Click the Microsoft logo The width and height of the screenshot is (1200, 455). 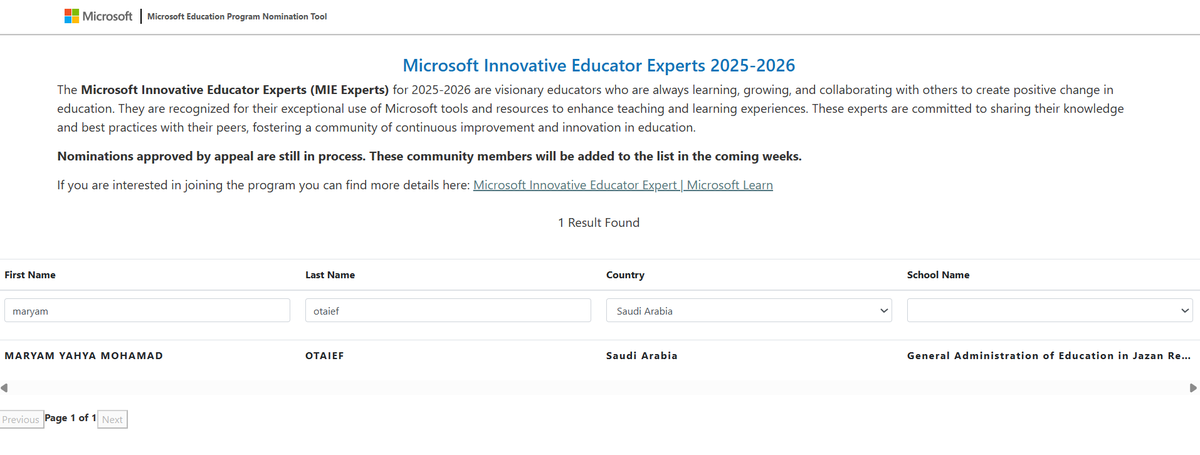point(98,16)
